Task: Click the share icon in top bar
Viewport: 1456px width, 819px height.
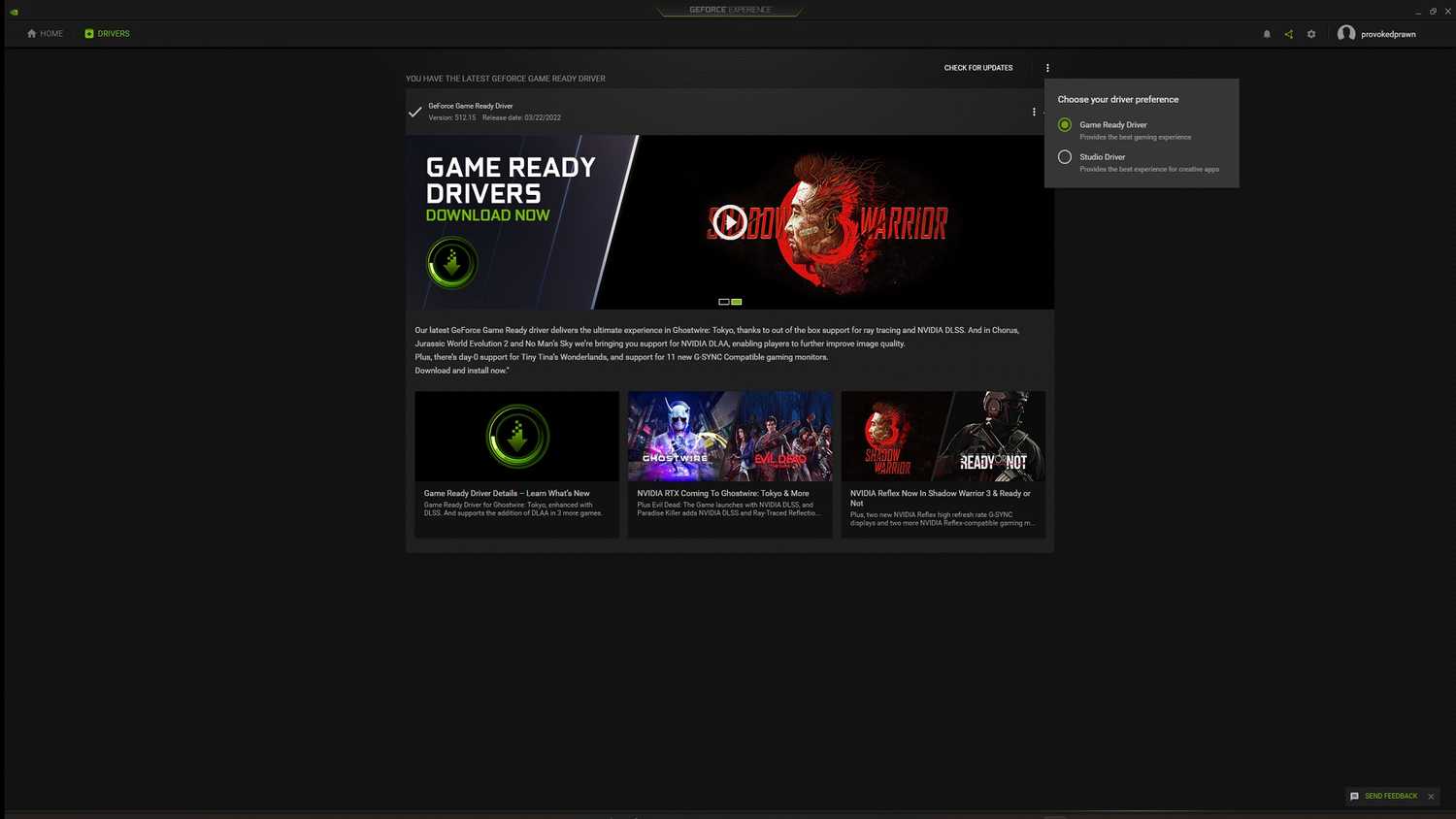Action: 1289,34
